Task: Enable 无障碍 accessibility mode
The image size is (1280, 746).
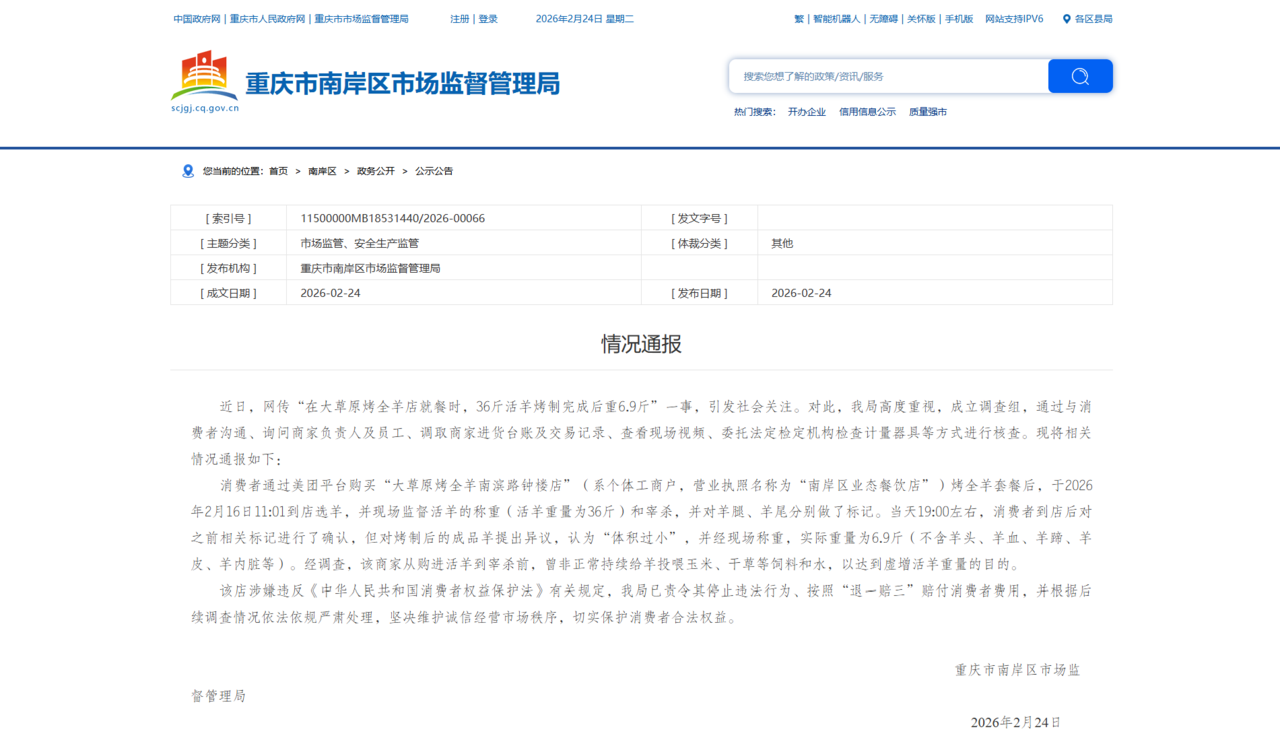Action: pyautogui.click(x=884, y=19)
